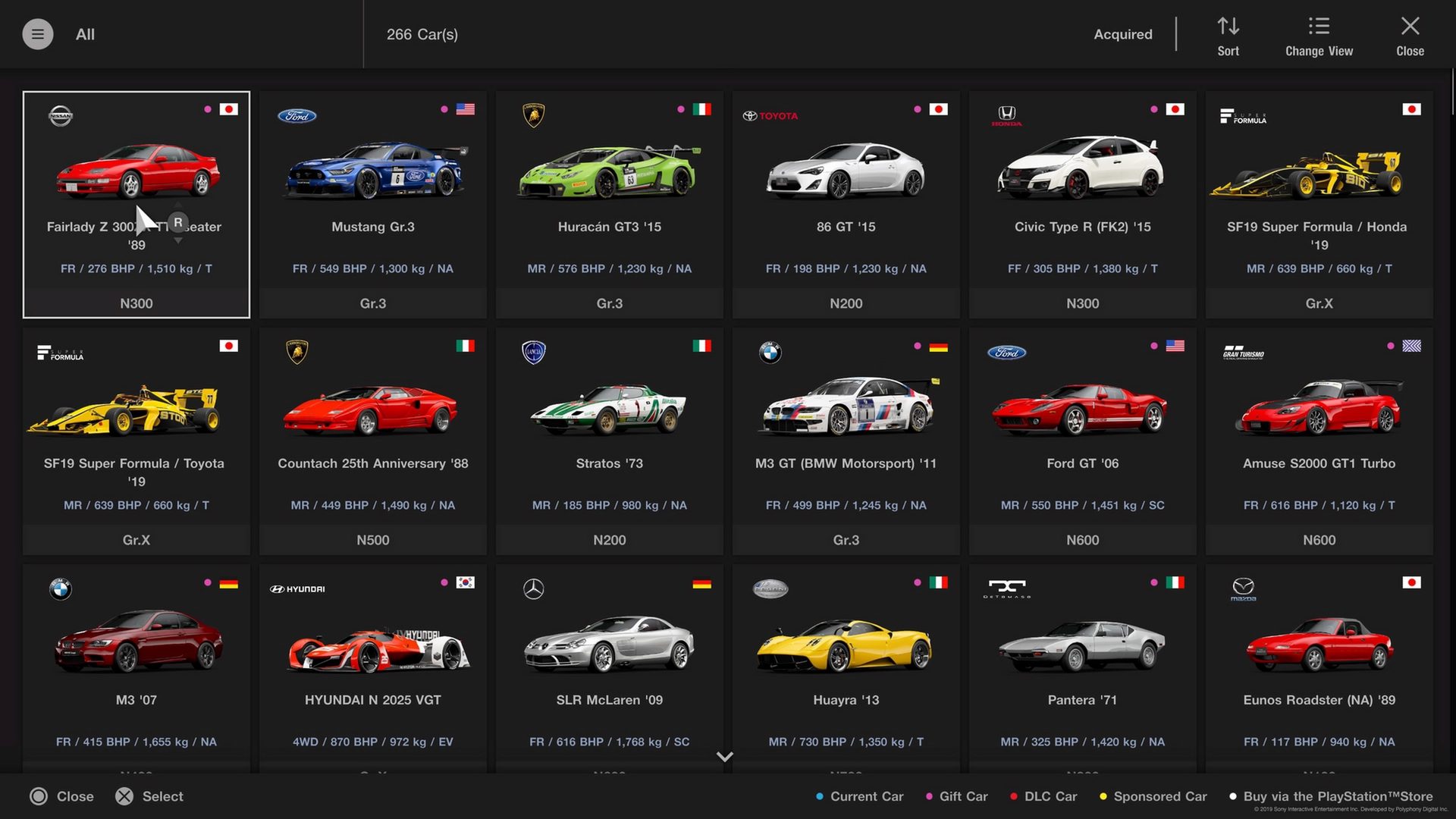Click the Italian flag on Countach card
The height and width of the screenshot is (819, 1456).
point(466,346)
